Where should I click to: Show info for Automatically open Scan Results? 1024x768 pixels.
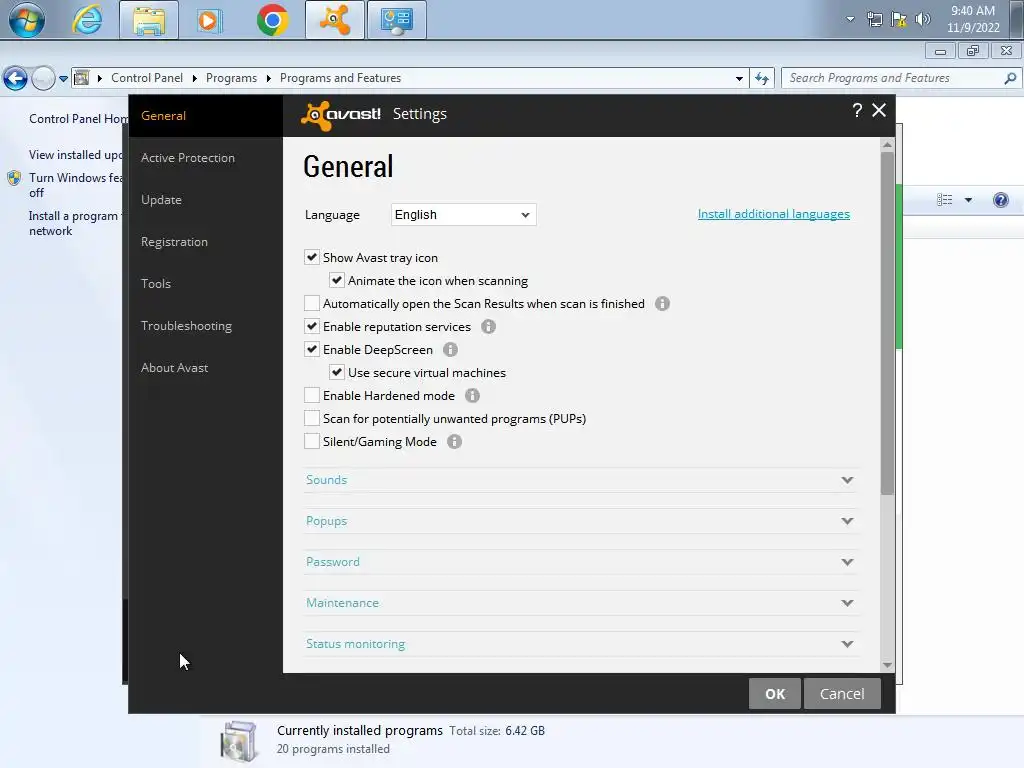662,304
